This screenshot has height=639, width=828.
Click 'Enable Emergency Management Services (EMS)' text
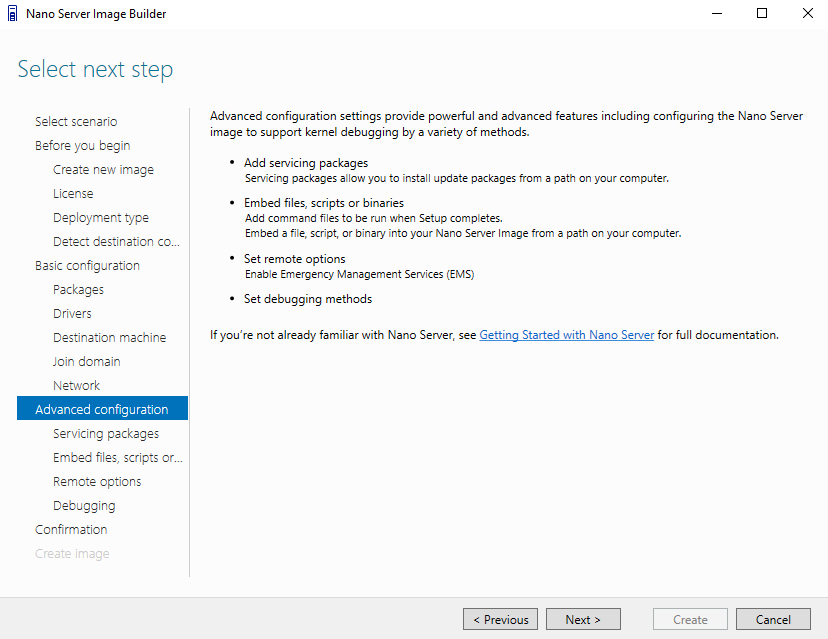[x=360, y=274]
